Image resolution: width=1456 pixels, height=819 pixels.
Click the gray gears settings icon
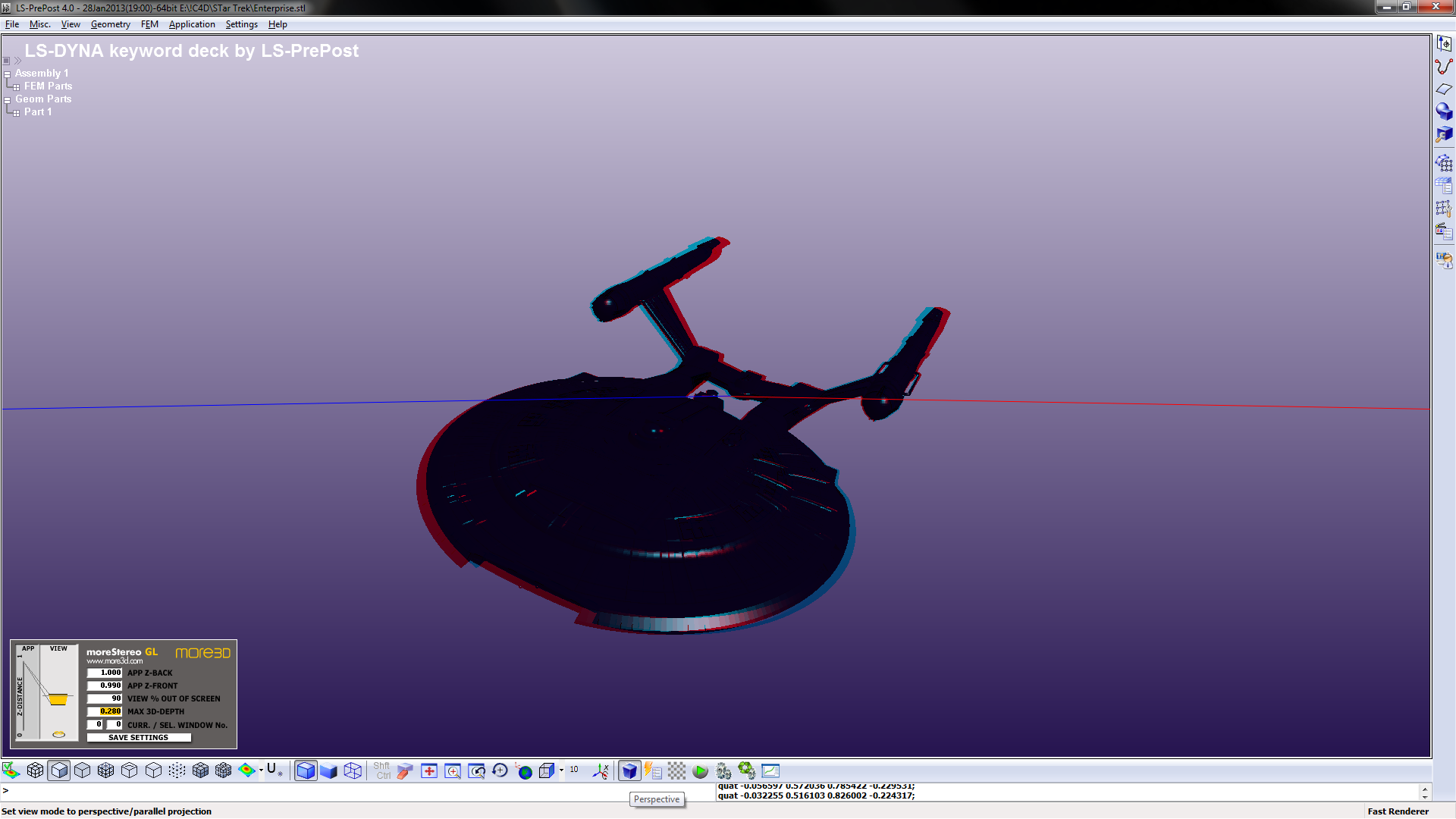723,770
